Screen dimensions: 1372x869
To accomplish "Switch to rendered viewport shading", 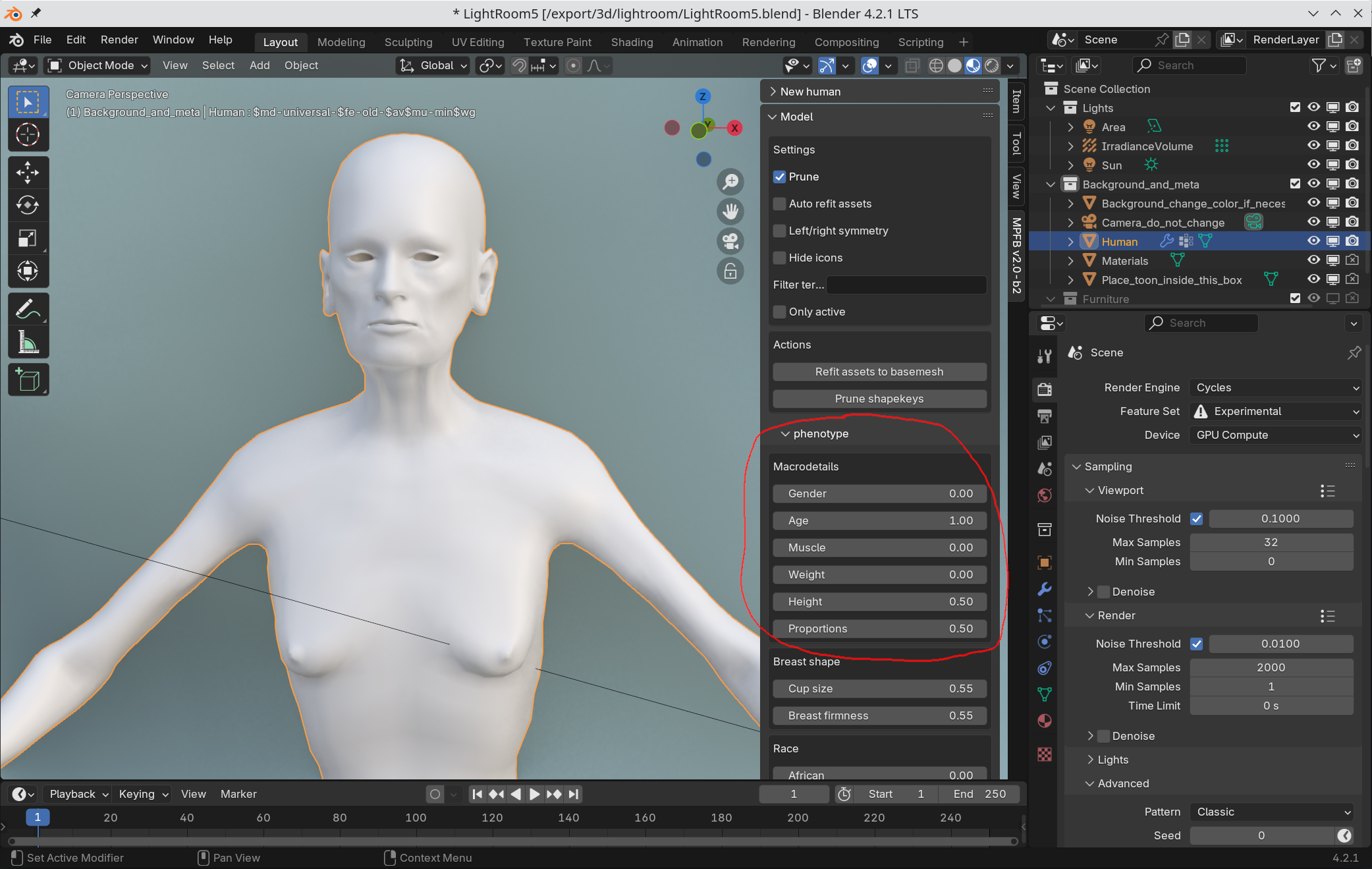I will click(x=992, y=65).
